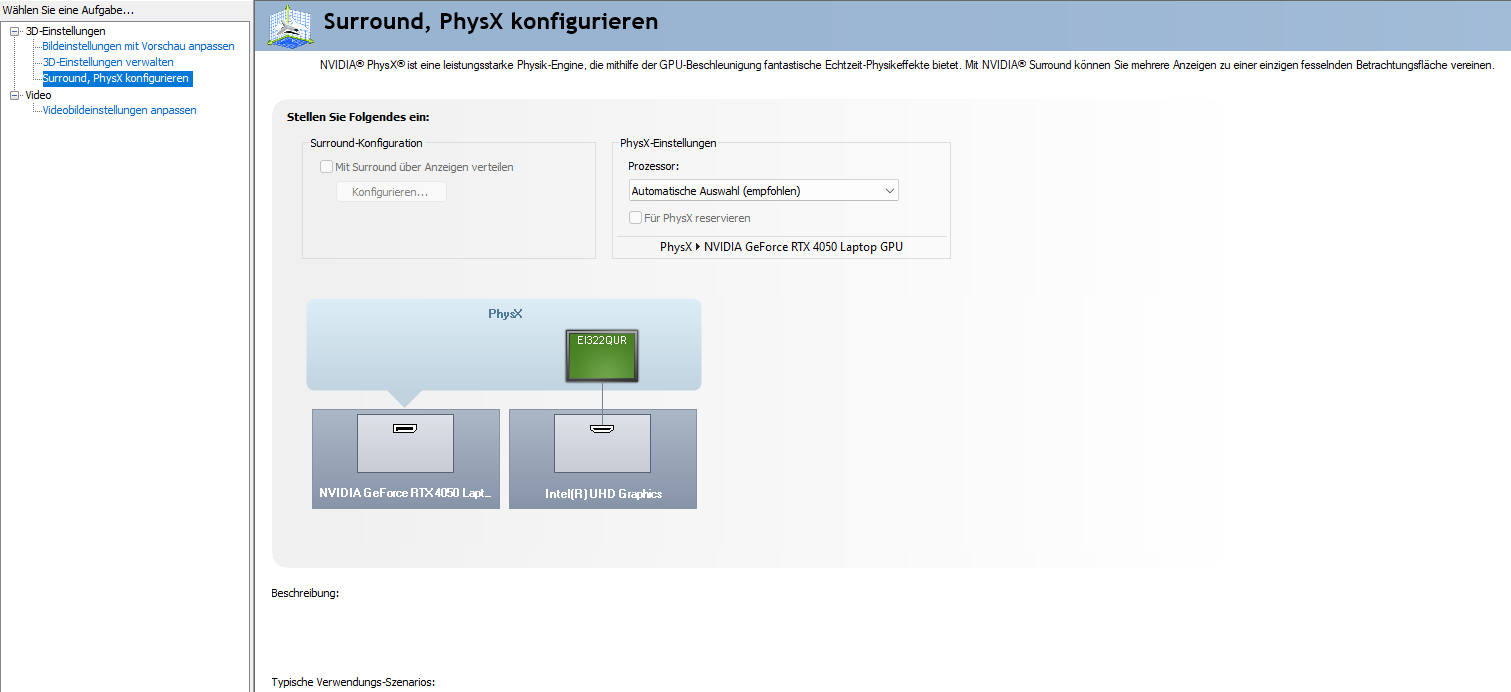1511x692 pixels.
Task: Open the Prozessor dropdown
Action: [x=764, y=191]
